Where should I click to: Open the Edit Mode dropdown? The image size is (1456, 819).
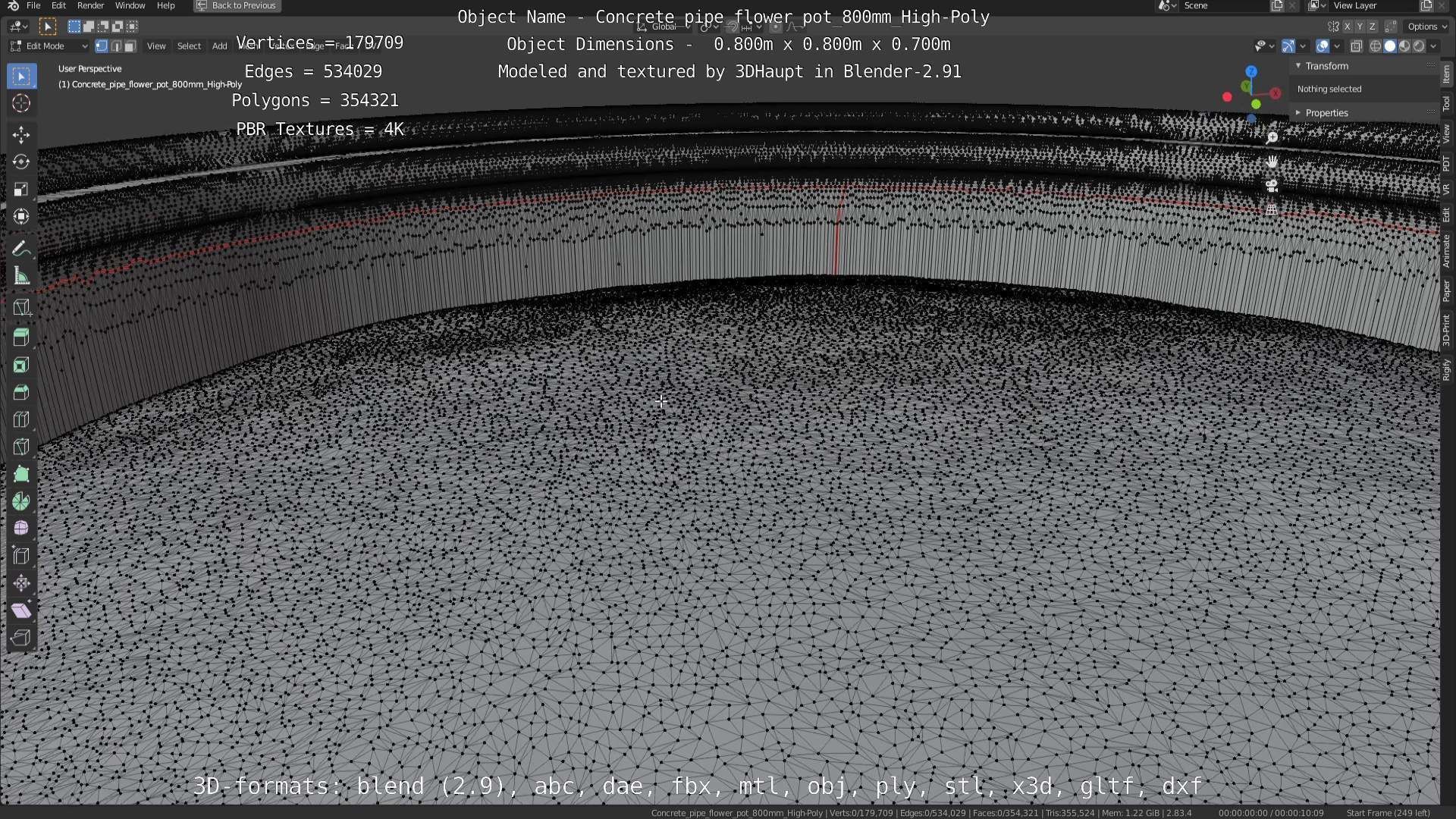tap(49, 46)
